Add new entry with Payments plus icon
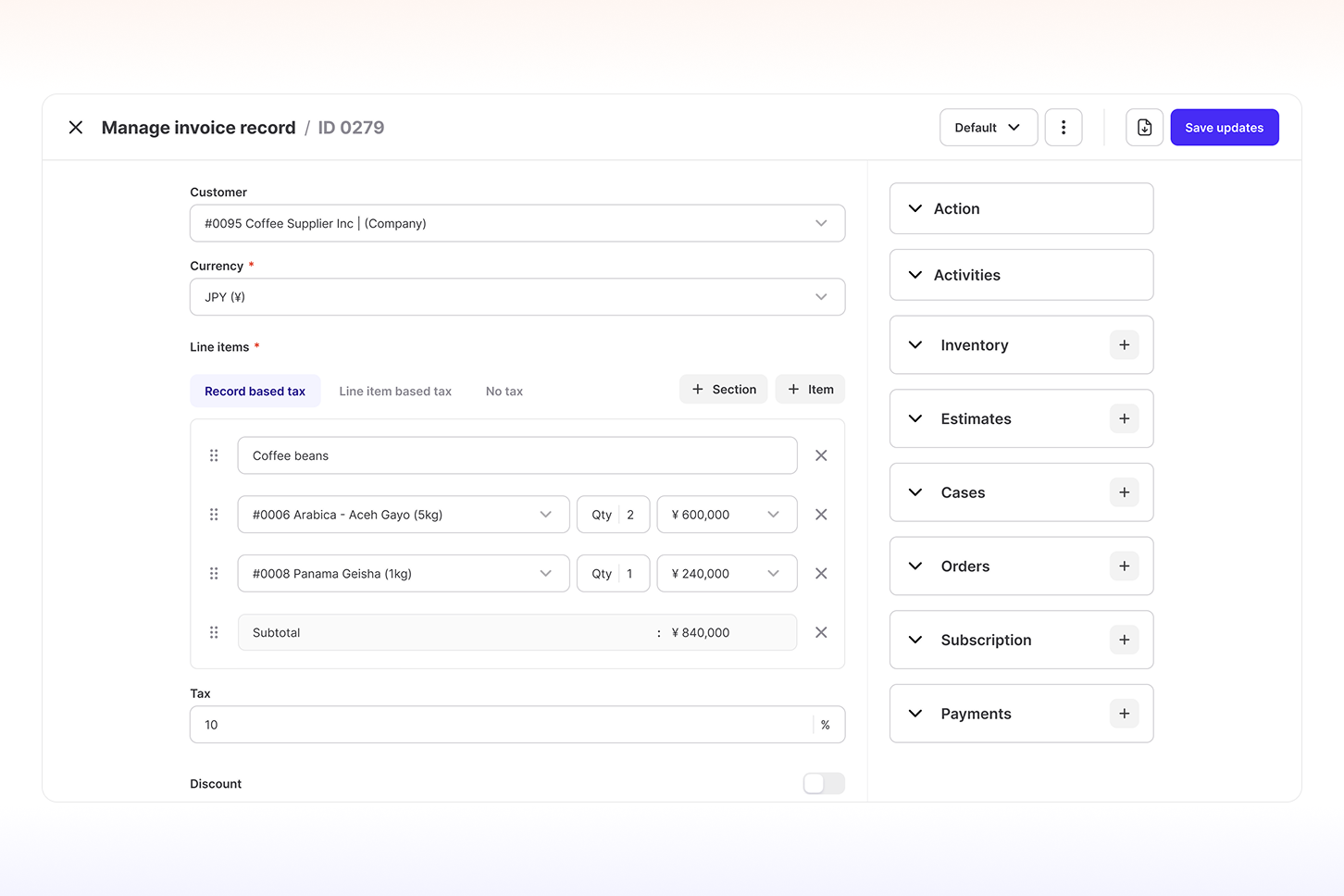 click(1124, 714)
